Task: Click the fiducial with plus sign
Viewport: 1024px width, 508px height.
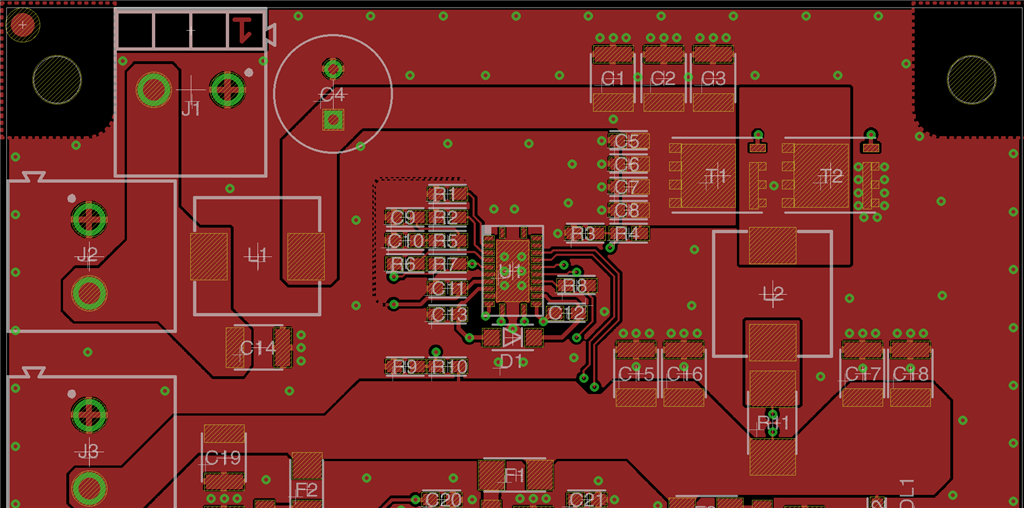Action: (x=24, y=25)
